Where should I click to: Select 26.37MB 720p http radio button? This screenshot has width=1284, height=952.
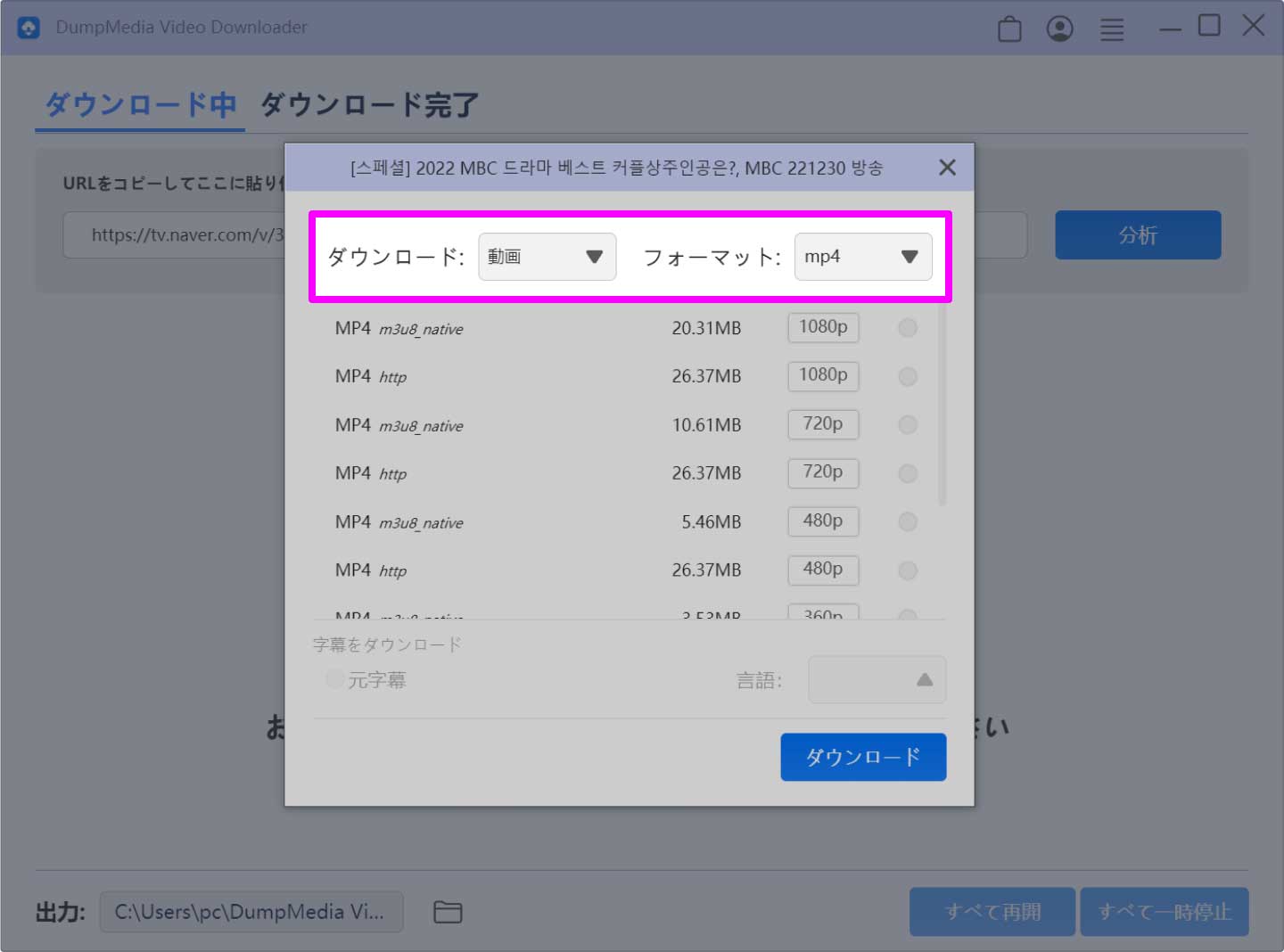click(908, 473)
